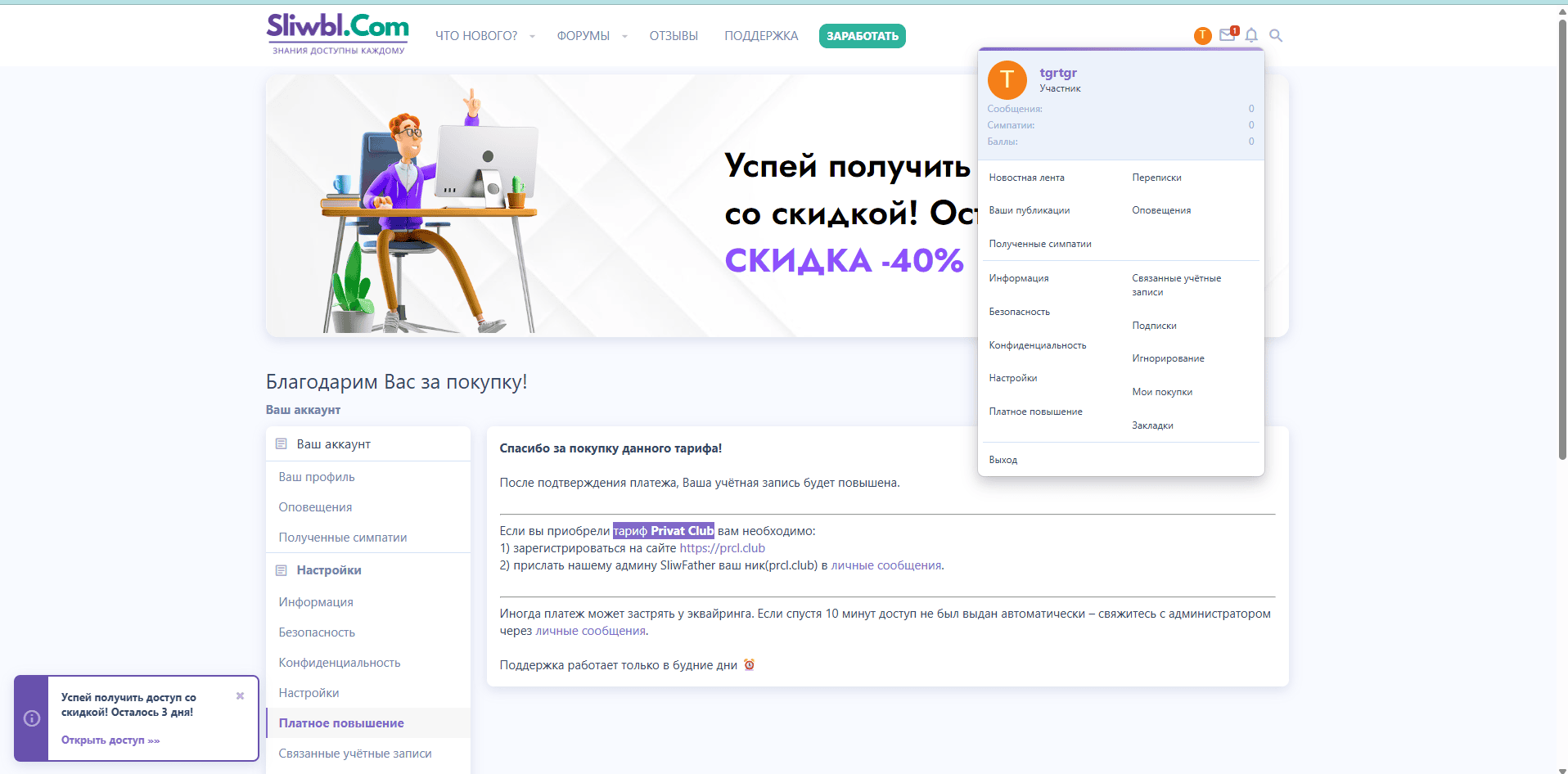This screenshot has width=1568, height=774.
Task: Follow the https://prcl.club link
Action: [722, 548]
